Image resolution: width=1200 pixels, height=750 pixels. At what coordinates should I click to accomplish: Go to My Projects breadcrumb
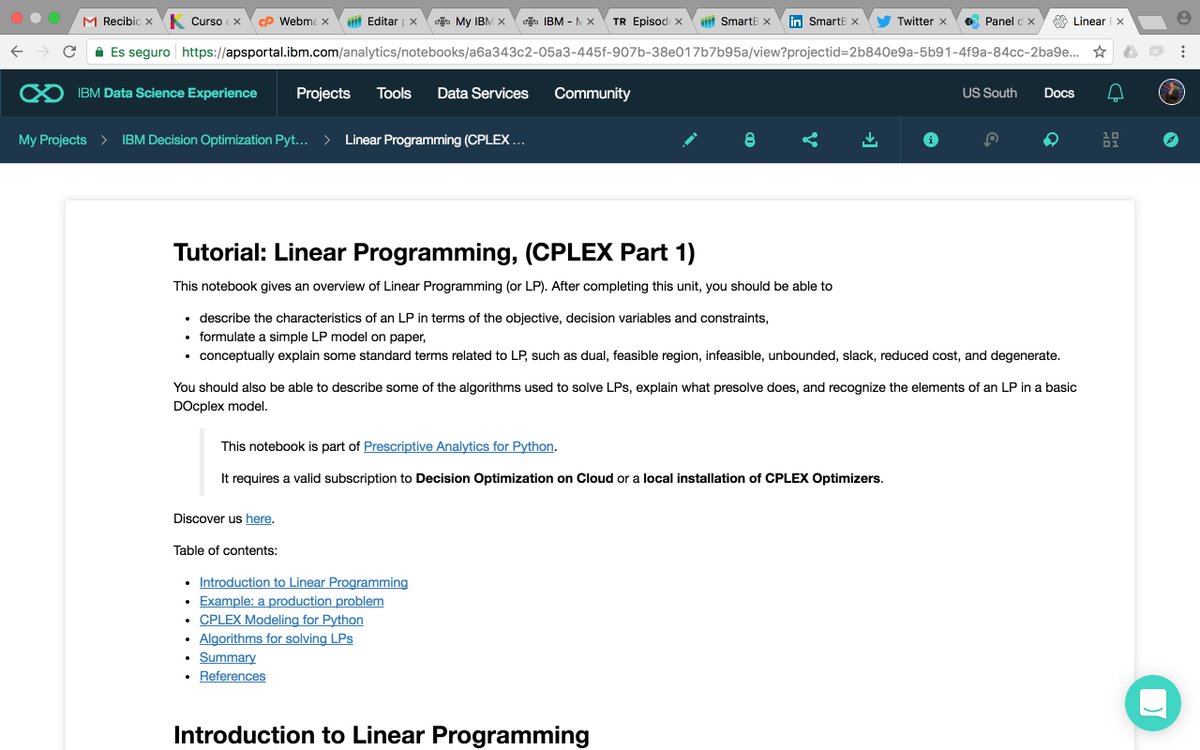coord(53,140)
